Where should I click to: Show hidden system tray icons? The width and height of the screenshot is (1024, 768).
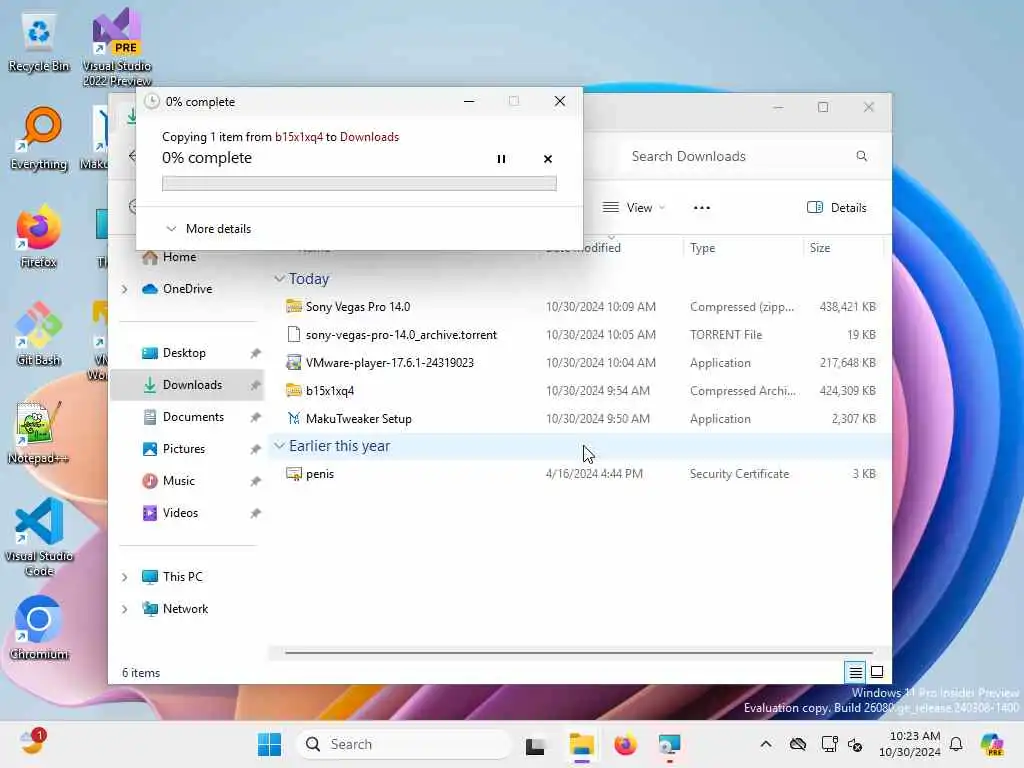766,744
